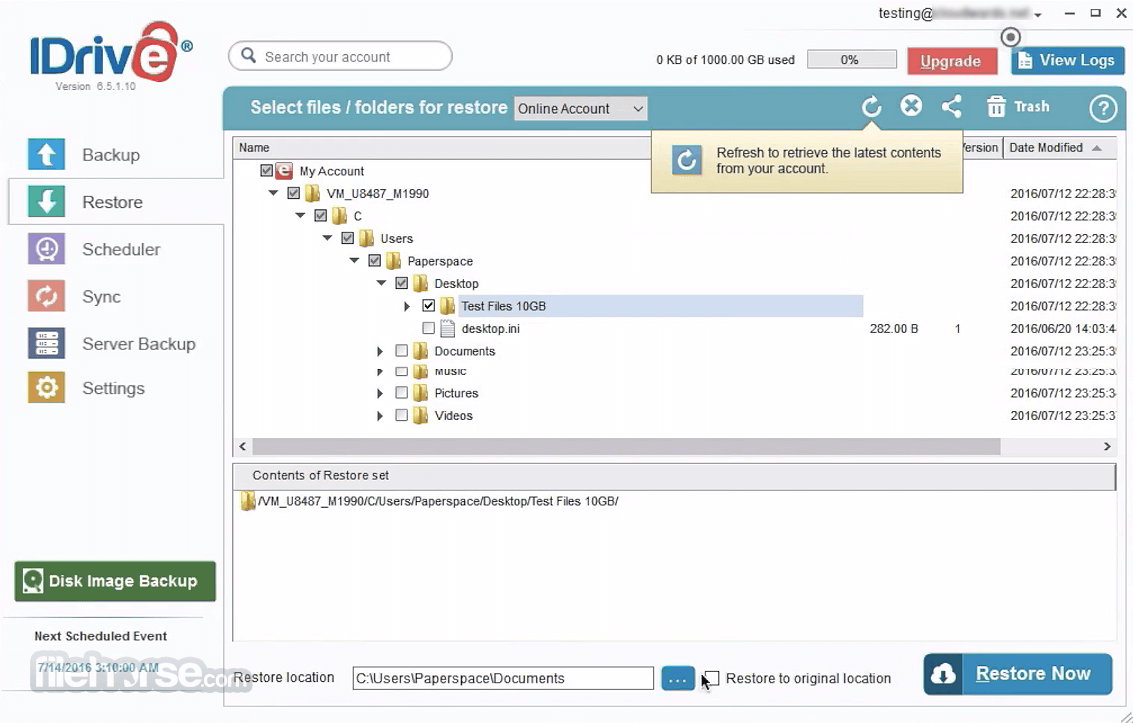Viewport: 1133px width, 723px height.
Task: Uncheck the Test Files 10GB checkbox
Action: pos(428,306)
